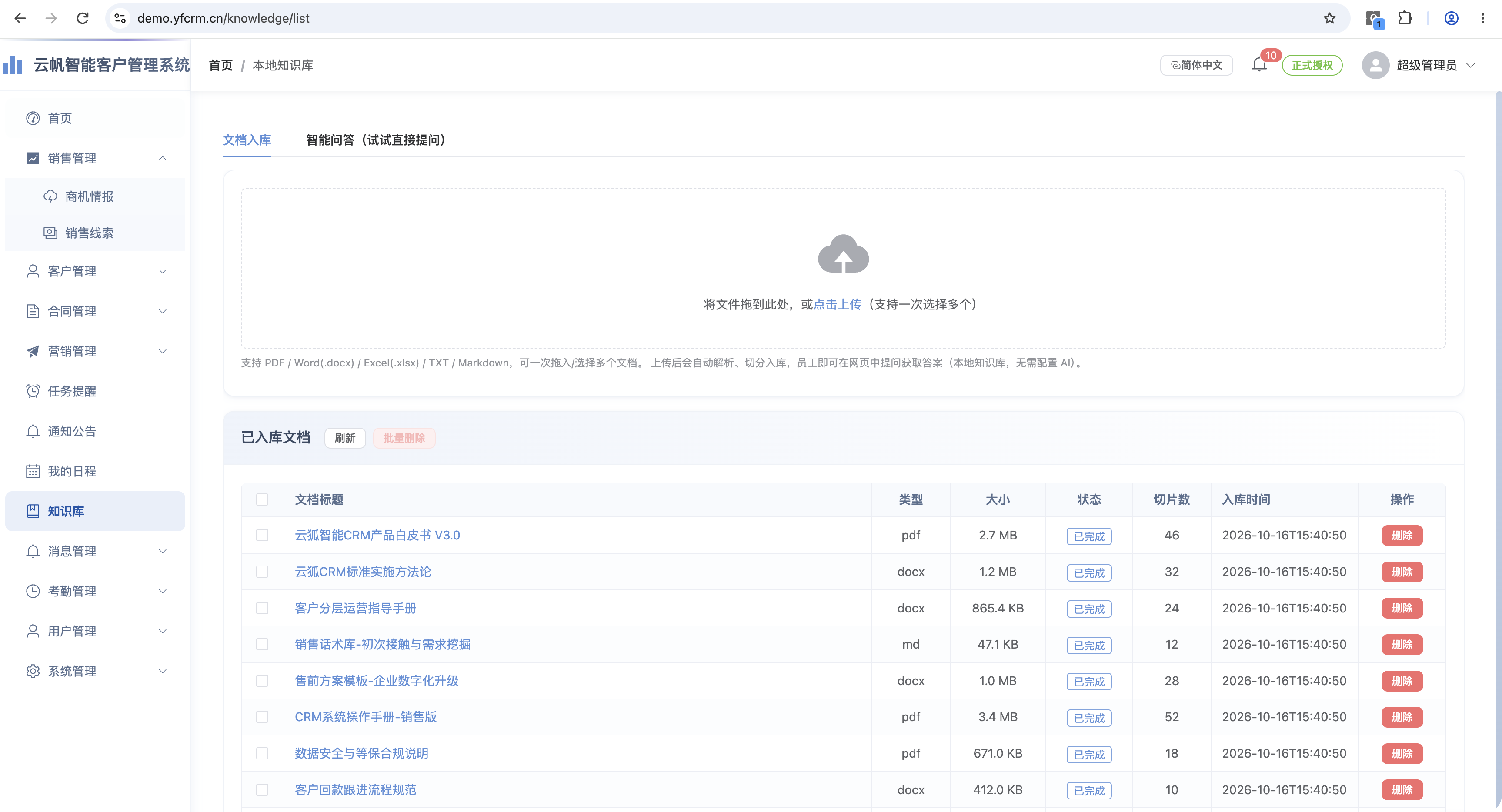The width and height of the screenshot is (1502, 812).
Task: Select the 文档入库 tab
Action: pos(247,140)
